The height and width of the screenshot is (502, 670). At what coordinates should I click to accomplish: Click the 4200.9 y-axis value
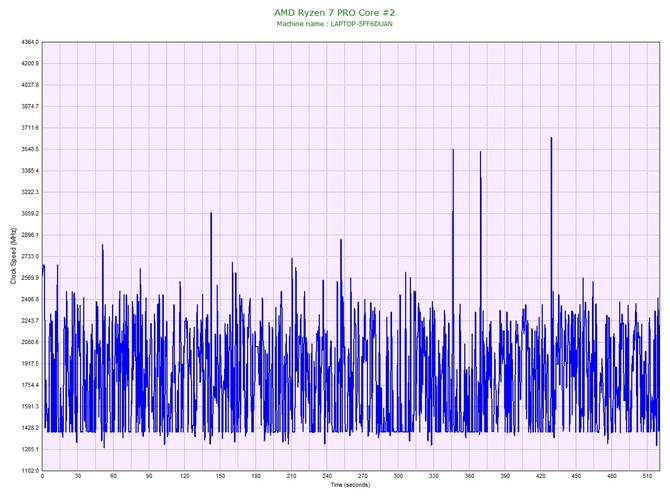pos(30,64)
